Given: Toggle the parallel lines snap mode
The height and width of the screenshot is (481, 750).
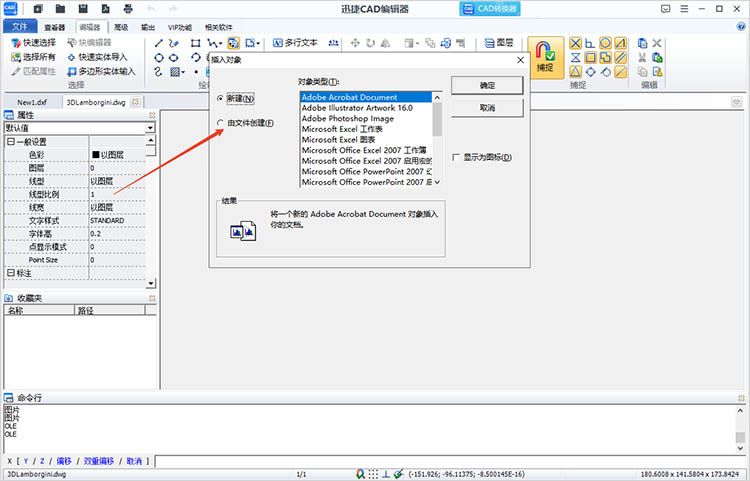Looking at the screenshot, I should pos(620,58).
